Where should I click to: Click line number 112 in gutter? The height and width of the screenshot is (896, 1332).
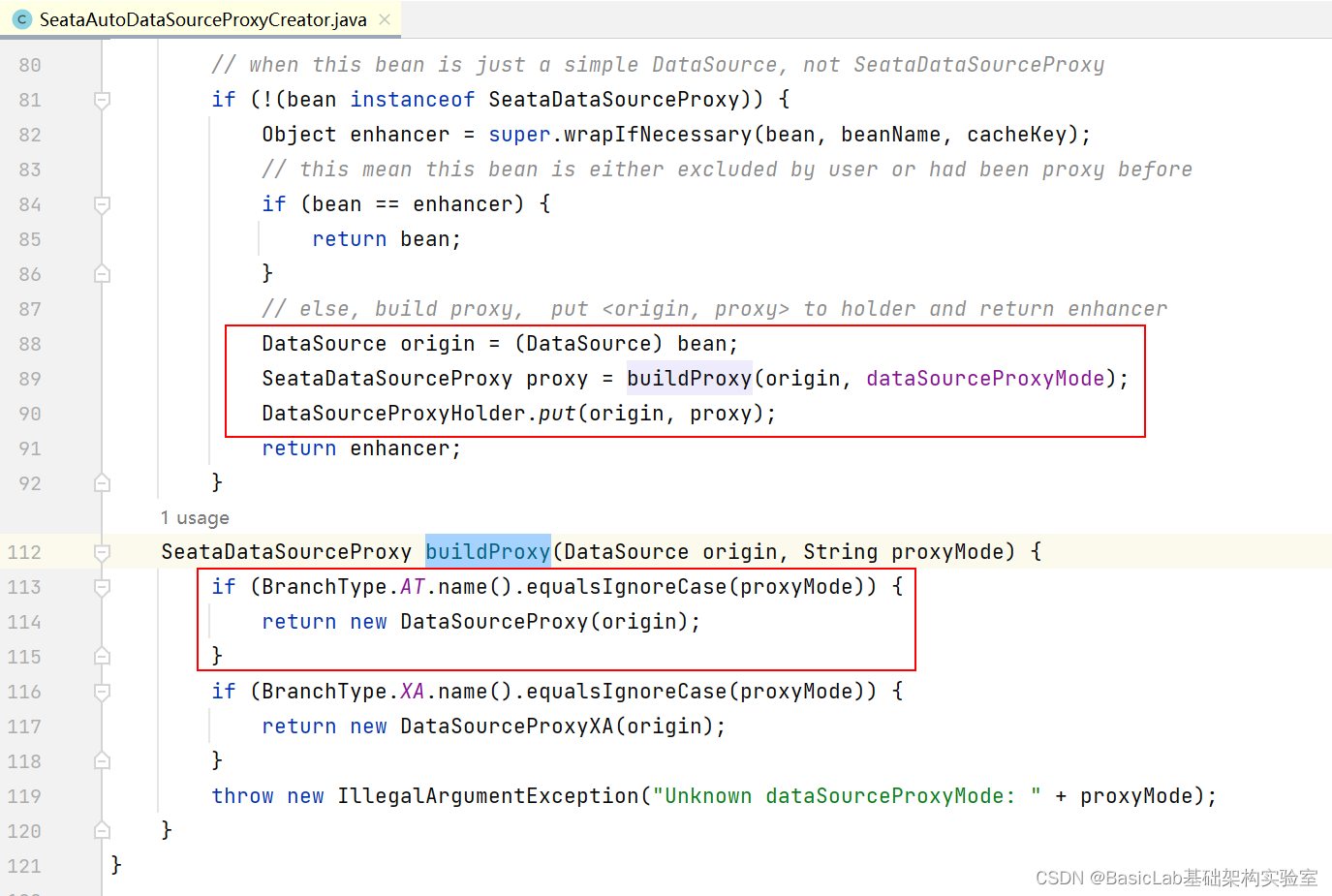(24, 552)
